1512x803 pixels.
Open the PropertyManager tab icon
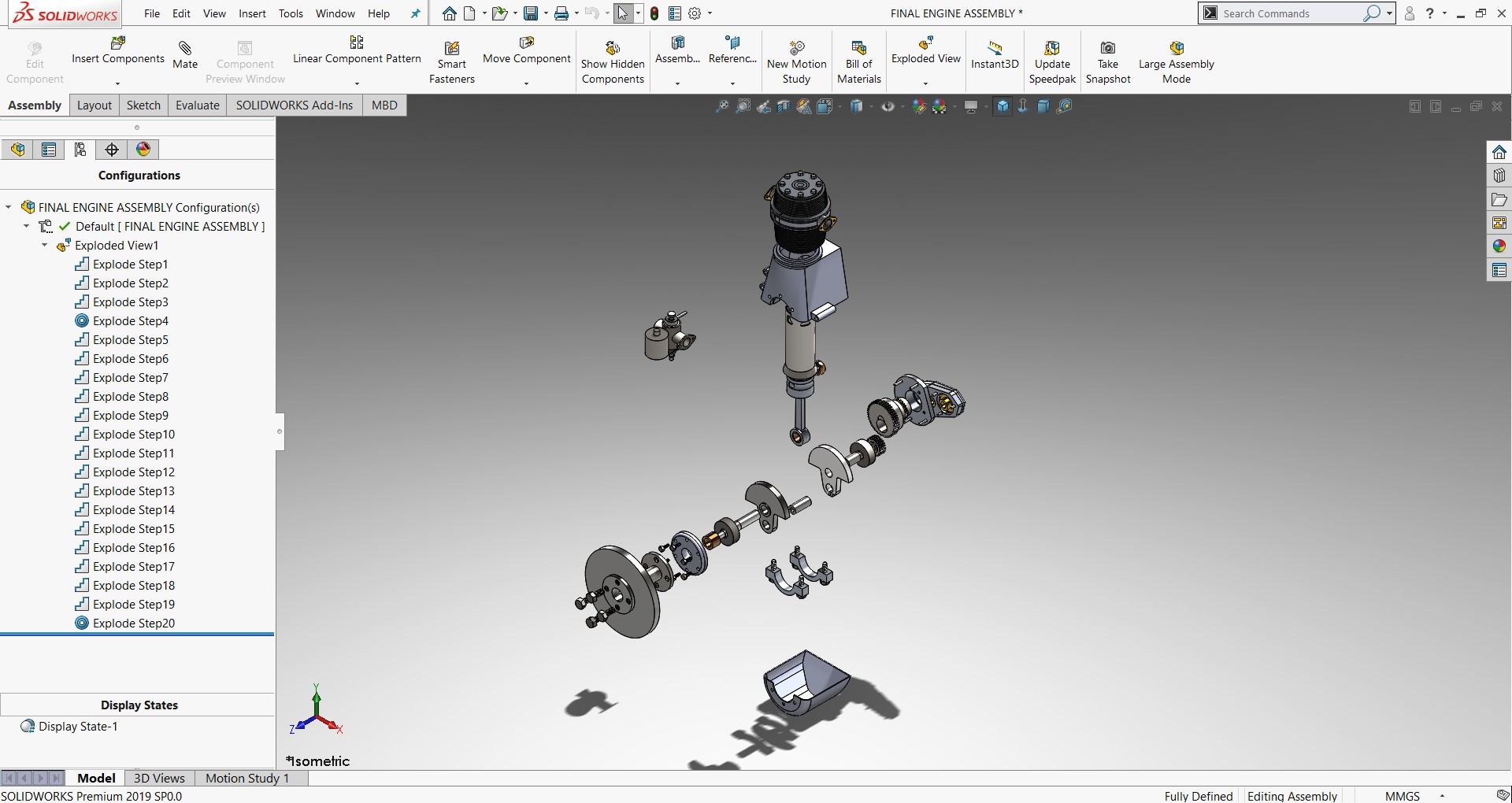click(49, 150)
